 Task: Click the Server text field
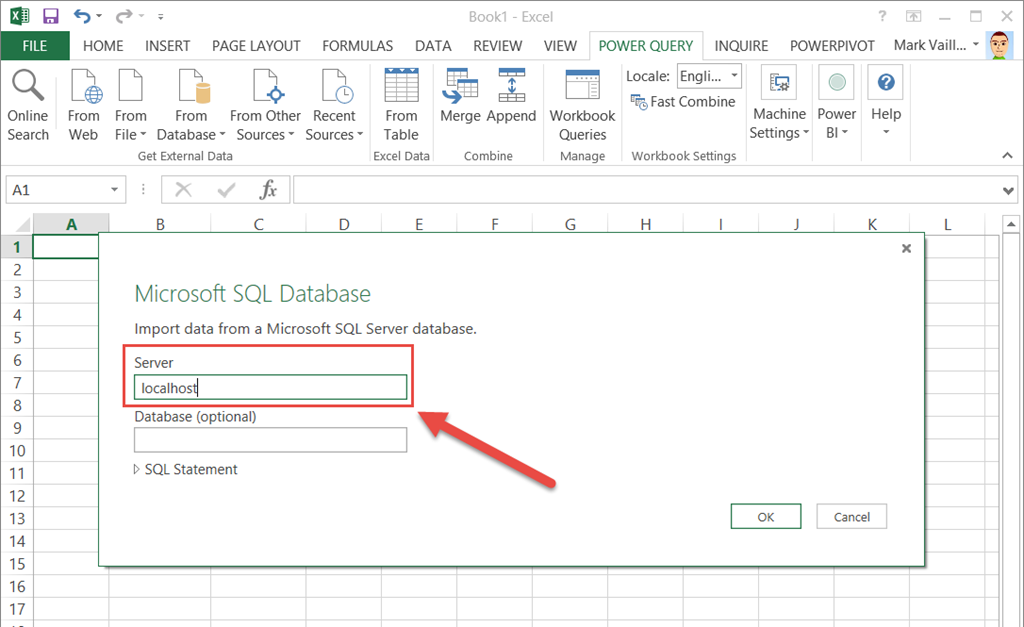[x=270, y=387]
